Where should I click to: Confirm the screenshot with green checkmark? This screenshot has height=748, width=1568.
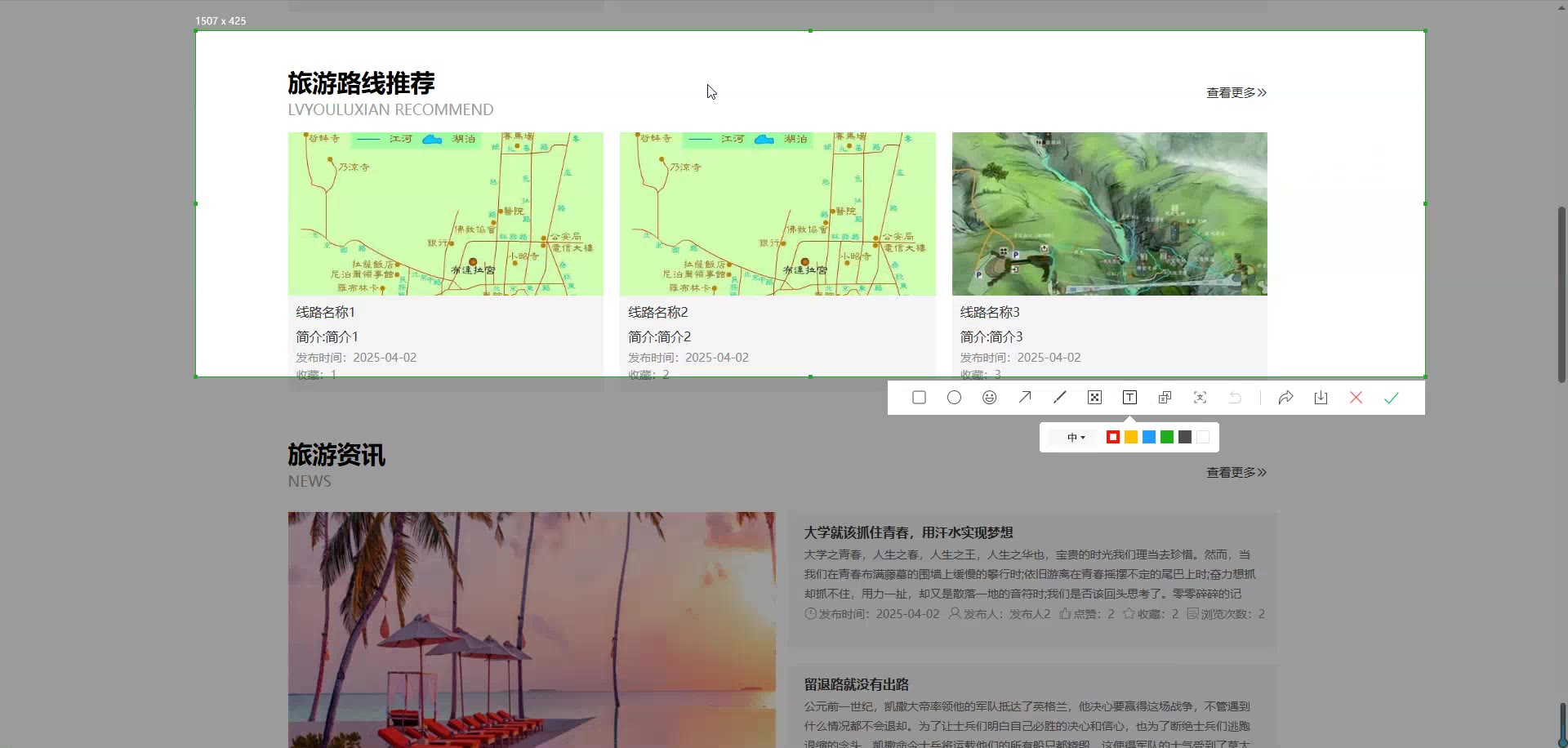(x=1391, y=398)
